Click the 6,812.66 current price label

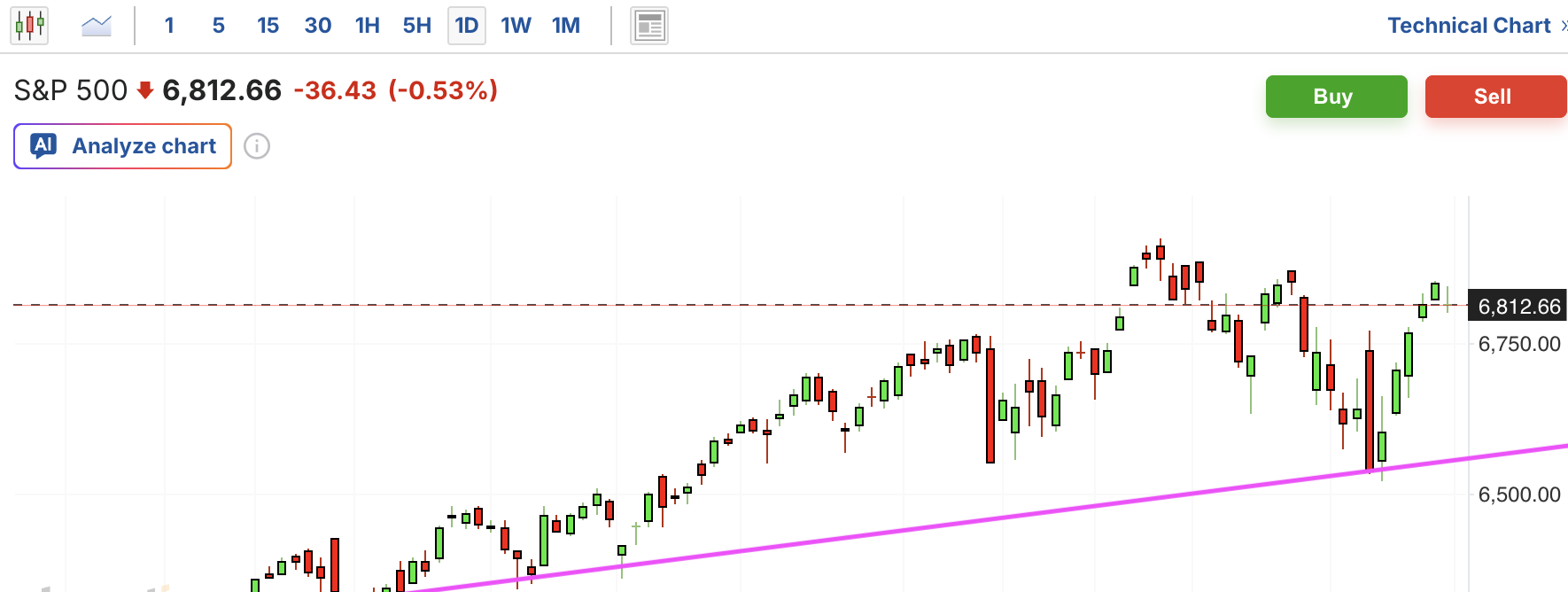tap(1518, 307)
